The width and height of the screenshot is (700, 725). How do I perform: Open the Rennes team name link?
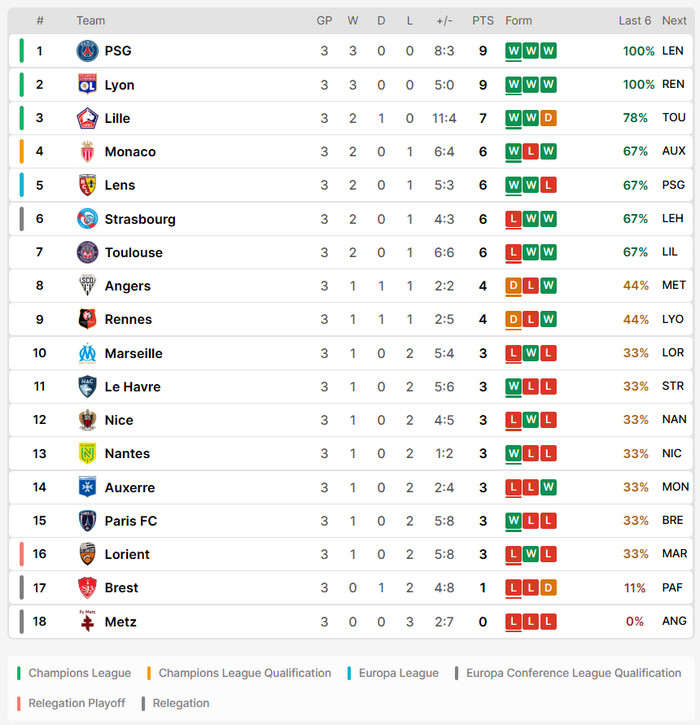point(128,319)
